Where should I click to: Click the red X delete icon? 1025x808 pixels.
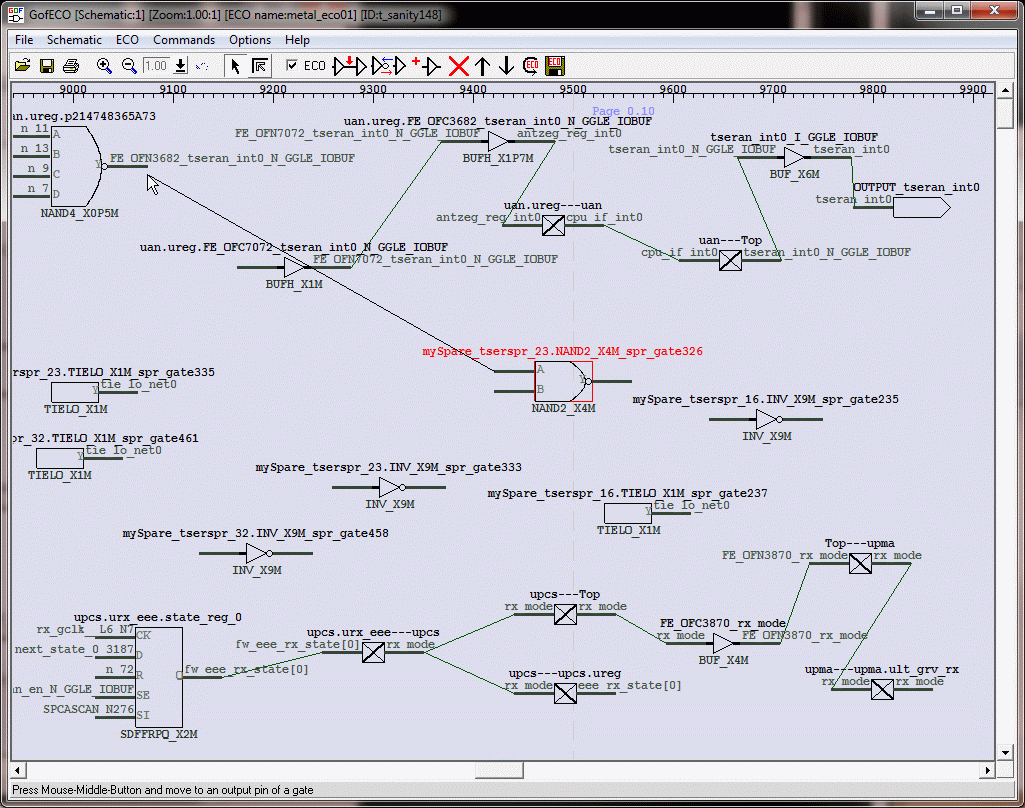click(x=458, y=66)
